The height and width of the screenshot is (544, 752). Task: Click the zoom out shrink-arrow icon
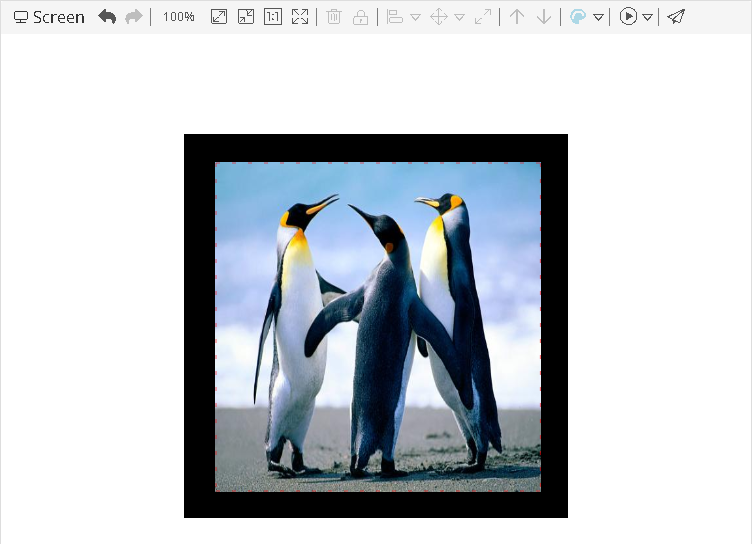coord(246,17)
